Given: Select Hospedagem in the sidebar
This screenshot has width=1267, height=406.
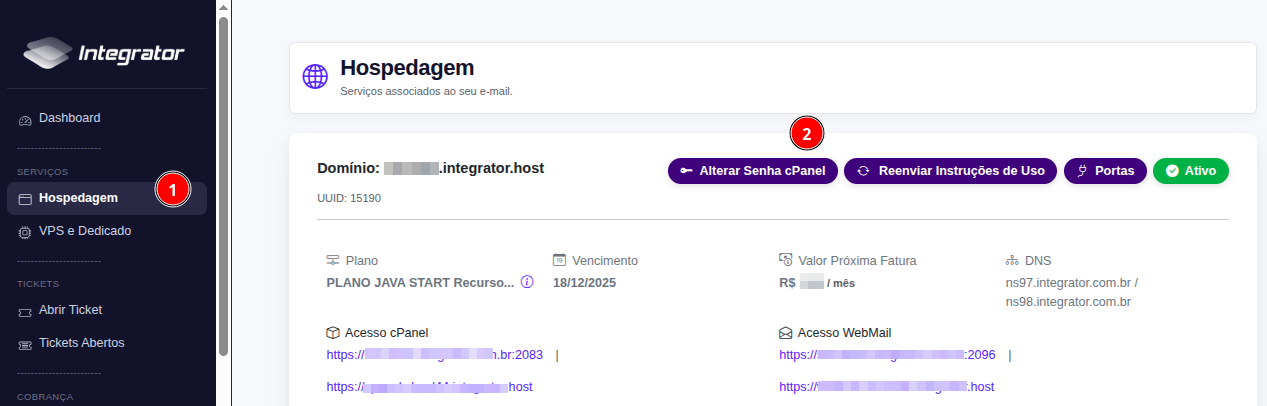Looking at the screenshot, I should pyautogui.click(x=106, y=198).
